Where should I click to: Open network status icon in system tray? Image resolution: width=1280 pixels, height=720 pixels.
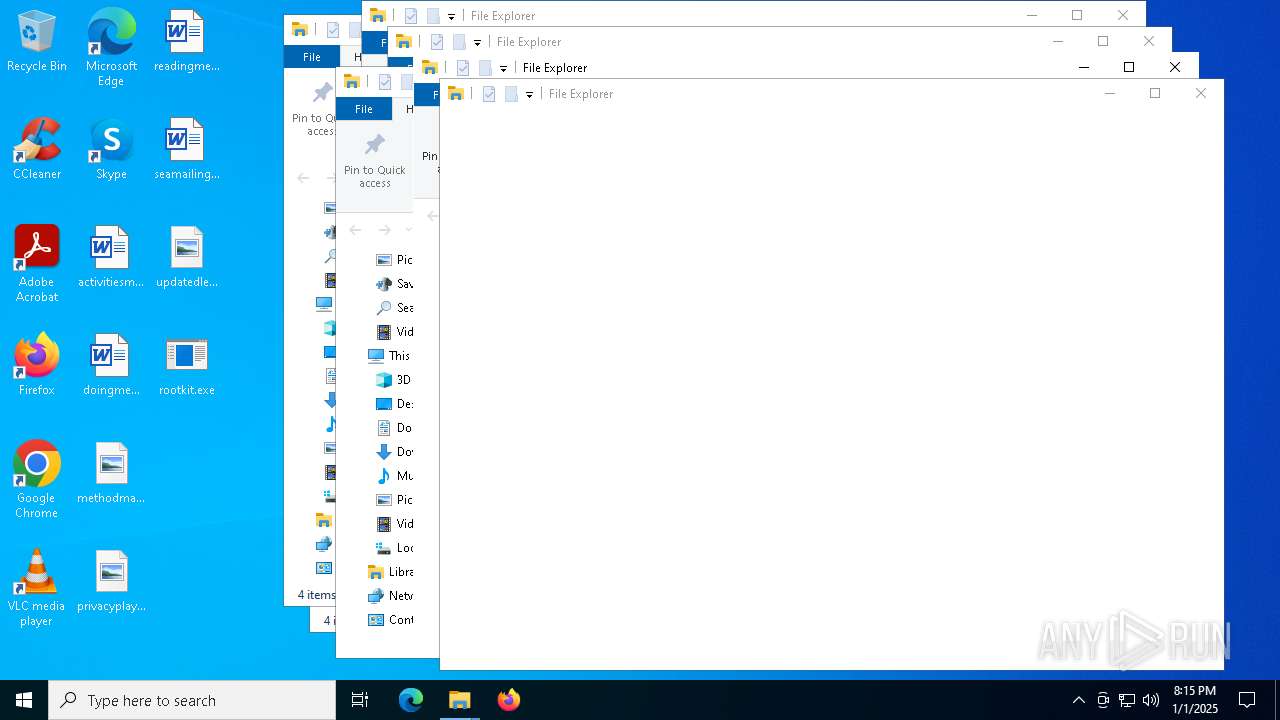coord(1127,700)
